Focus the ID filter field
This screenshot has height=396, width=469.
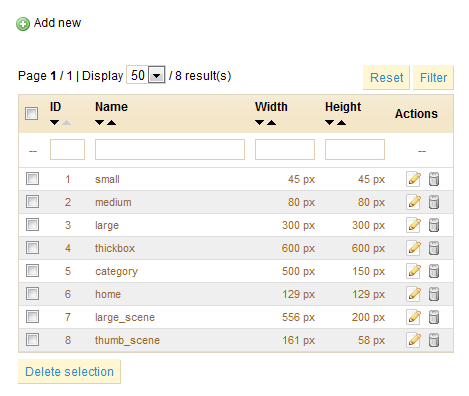(x=67, y=149)
